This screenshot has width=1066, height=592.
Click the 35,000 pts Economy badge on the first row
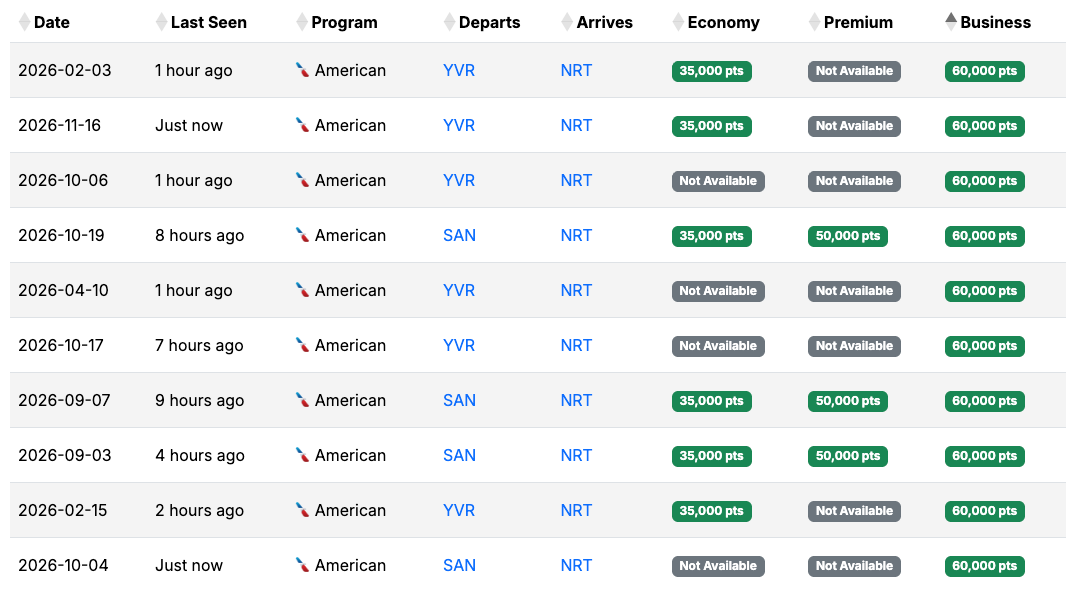click(711, 70)
